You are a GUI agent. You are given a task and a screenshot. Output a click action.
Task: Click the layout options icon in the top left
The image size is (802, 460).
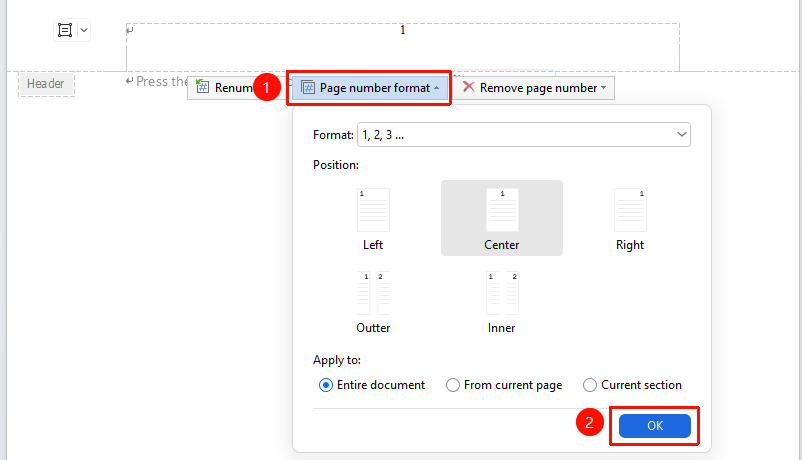(x=65, y=30)
